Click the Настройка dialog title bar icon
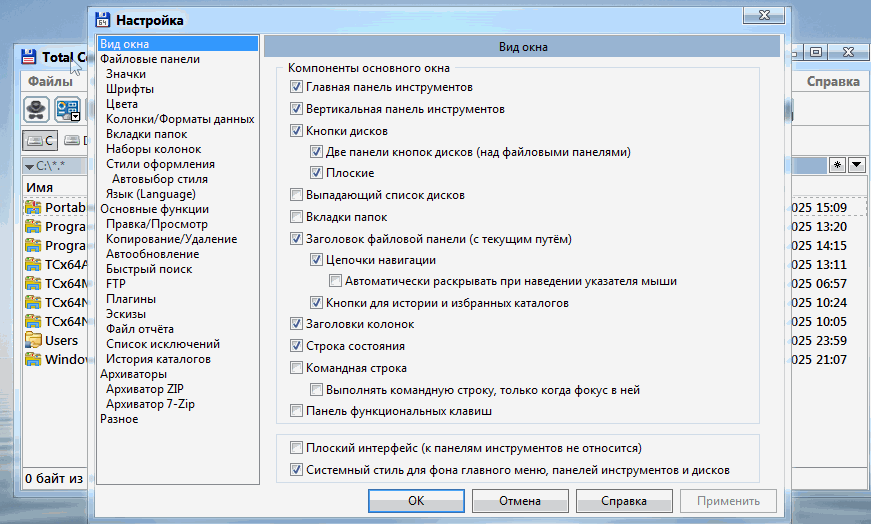Screen dimensions: 871x524 point(103,20)
